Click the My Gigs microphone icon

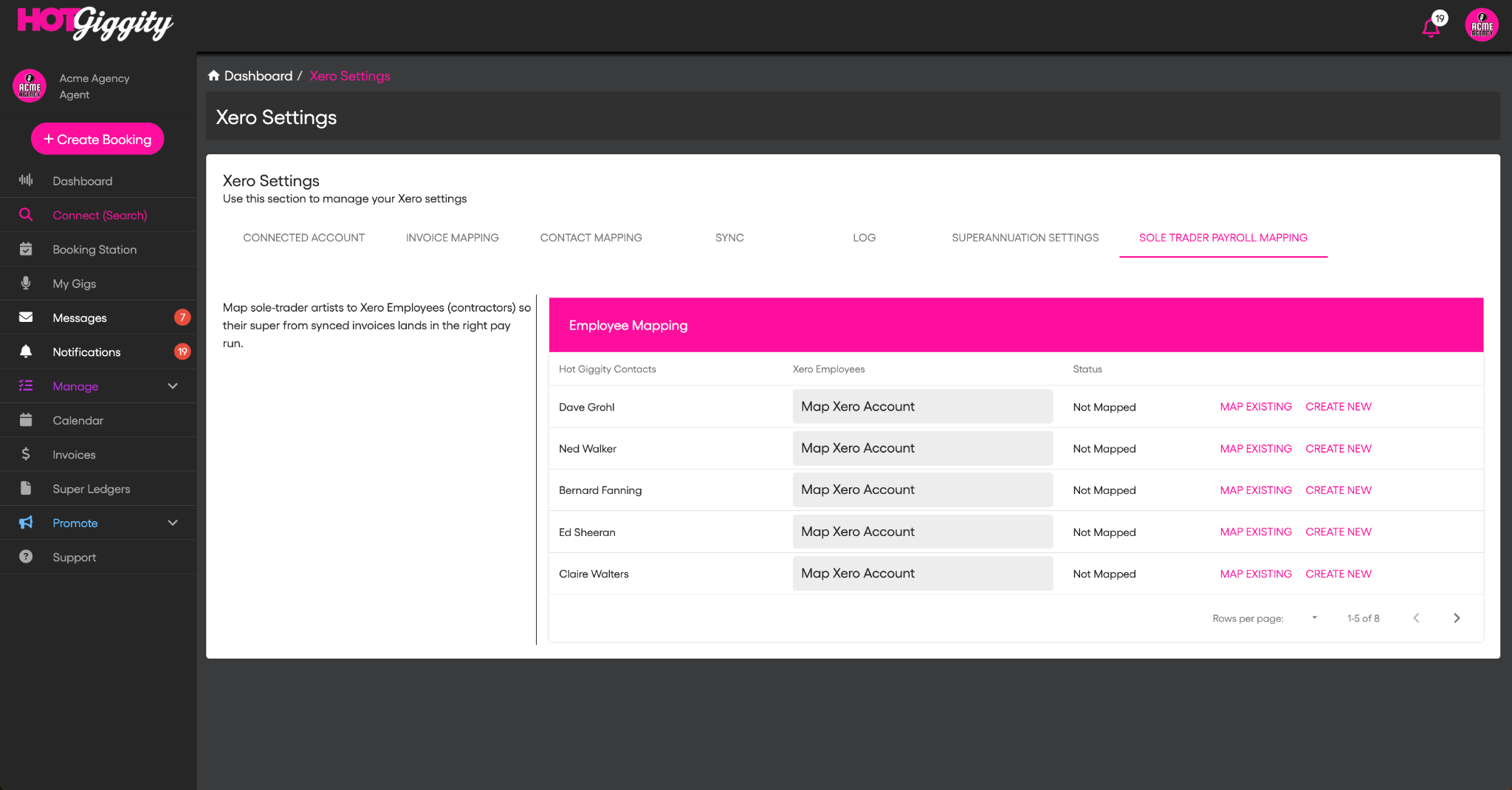(x=26, y=283)
